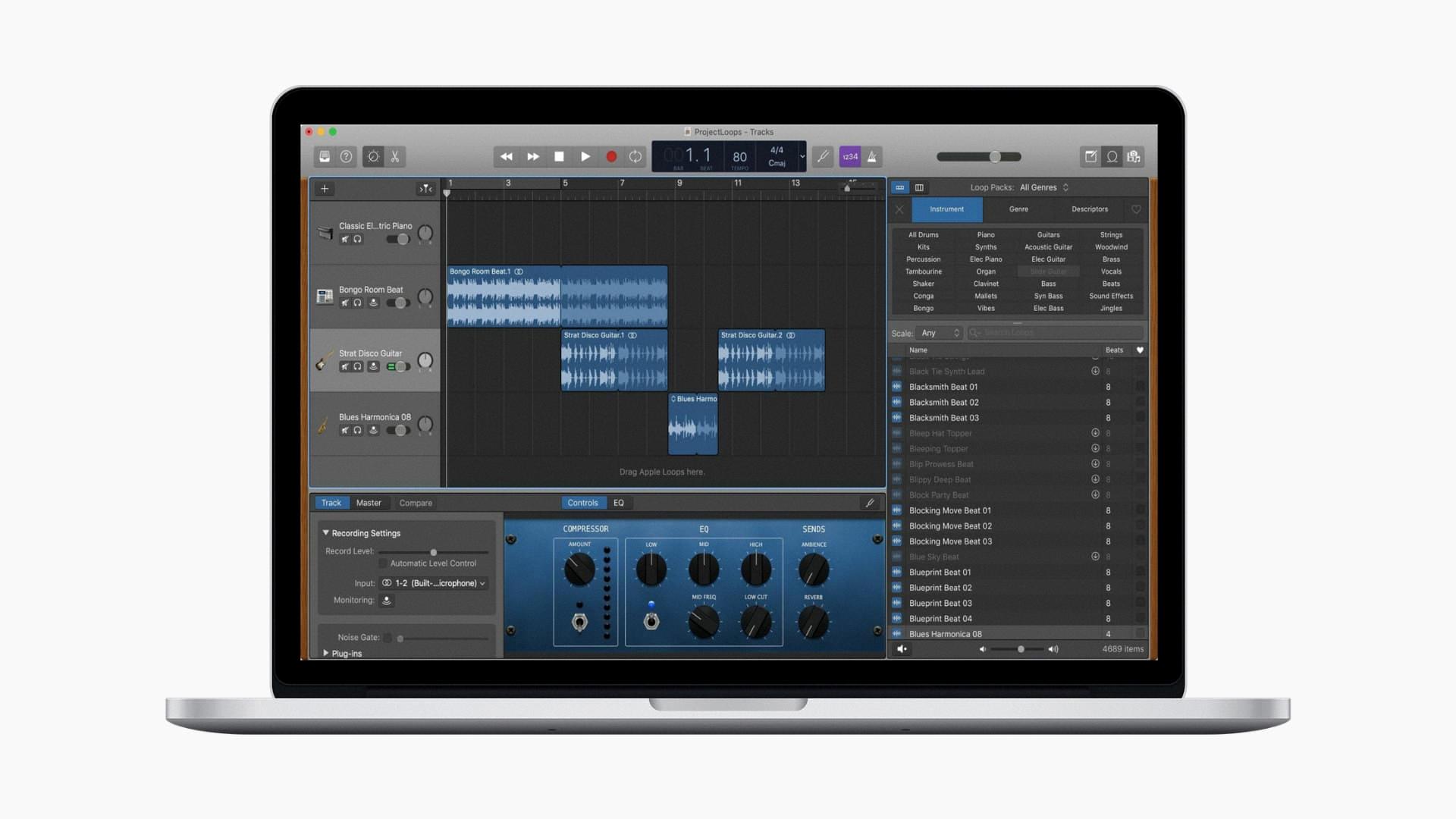Switch to the Genre tab in the loop browser
The image size is (1456, 819).
point(1018,209)
